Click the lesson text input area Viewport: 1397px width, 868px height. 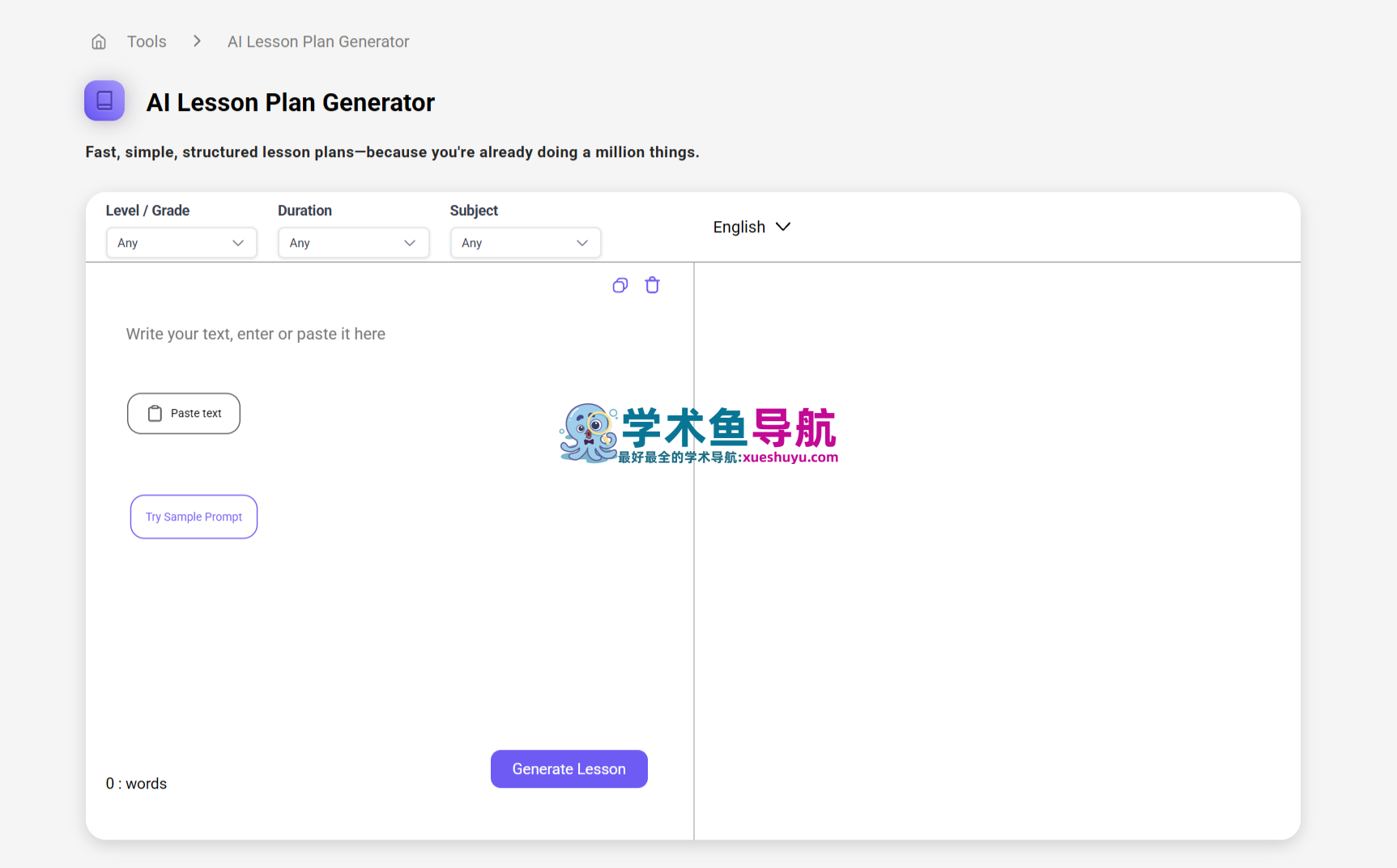[x=256, y=334]
